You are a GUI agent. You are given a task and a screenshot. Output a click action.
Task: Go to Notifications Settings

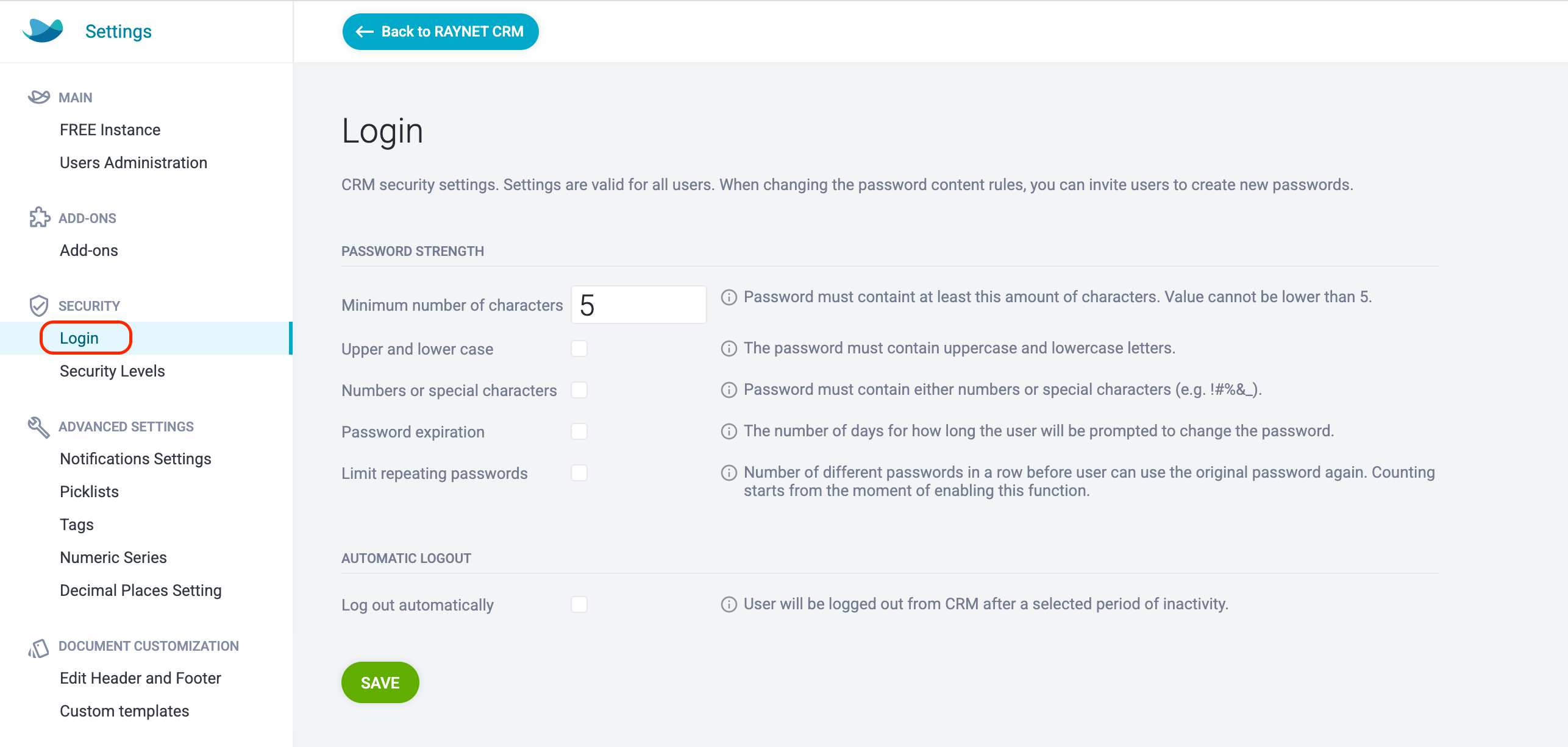135,459
